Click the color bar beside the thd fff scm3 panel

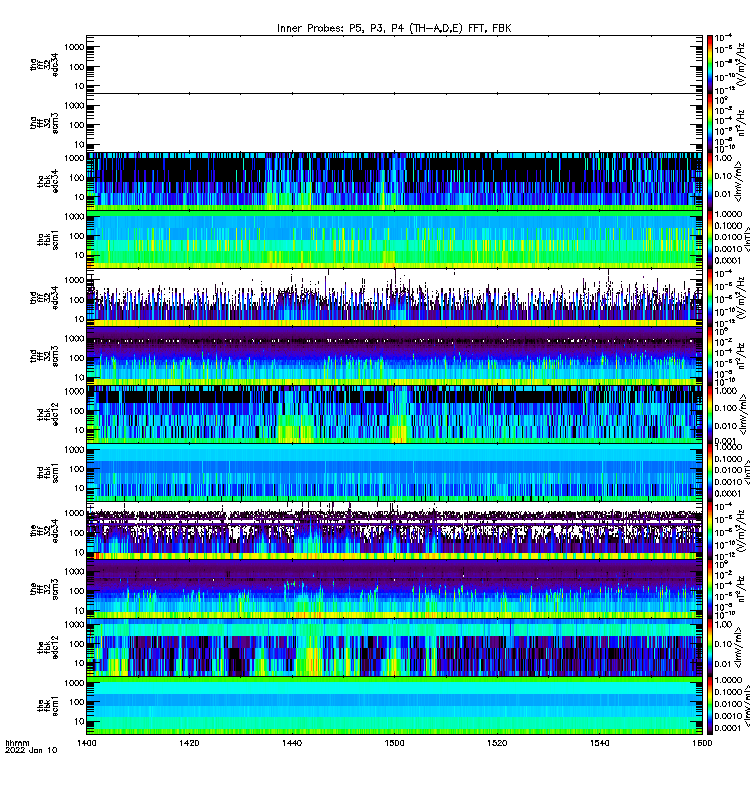[710, 356]
